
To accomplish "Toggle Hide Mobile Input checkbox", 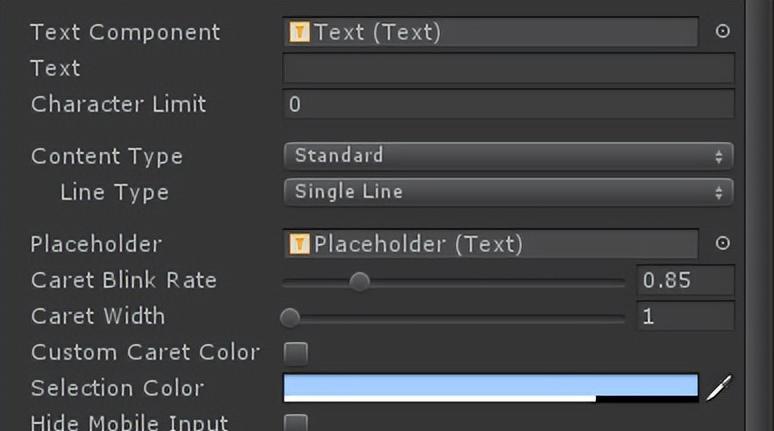I will 296,423.
